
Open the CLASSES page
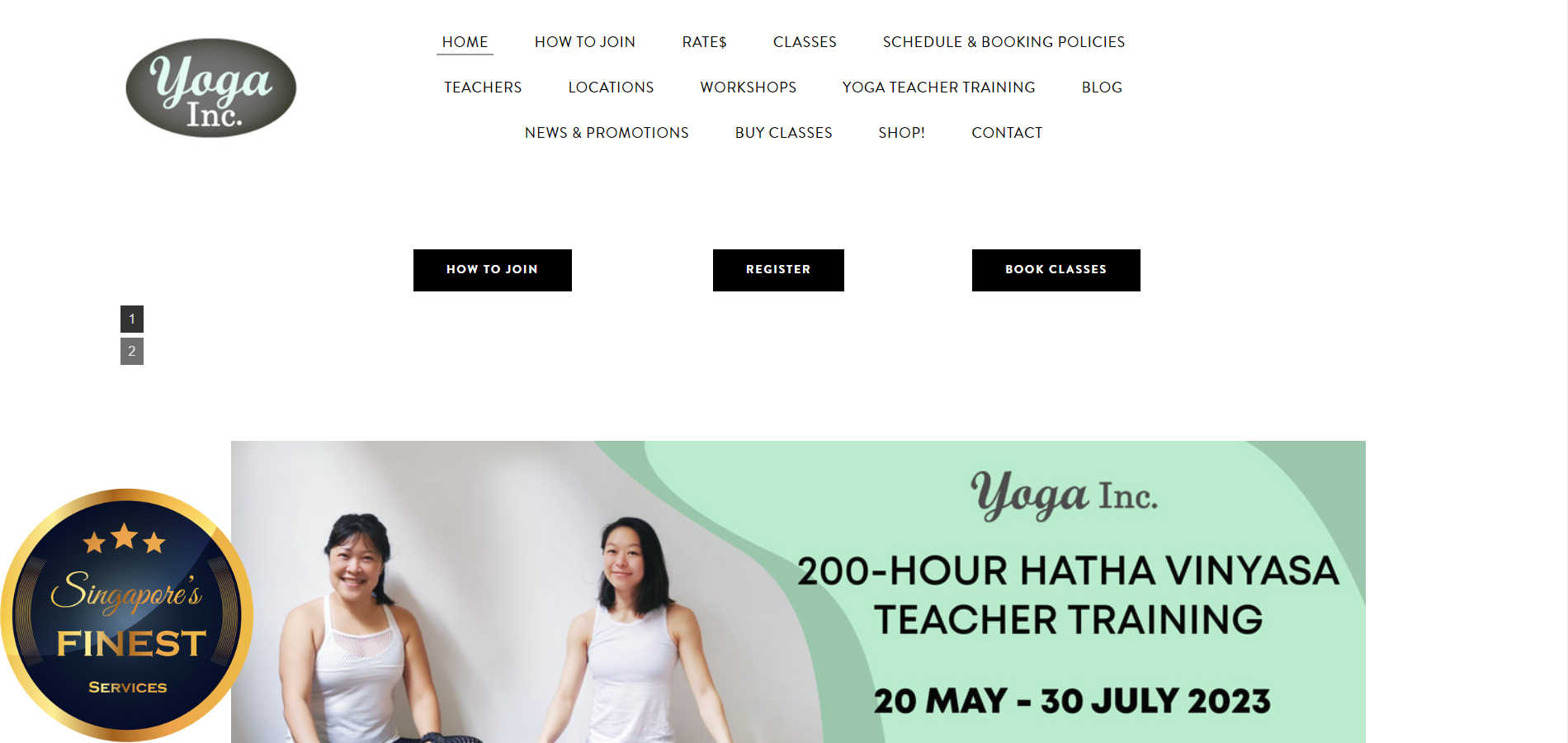point(805,42)
